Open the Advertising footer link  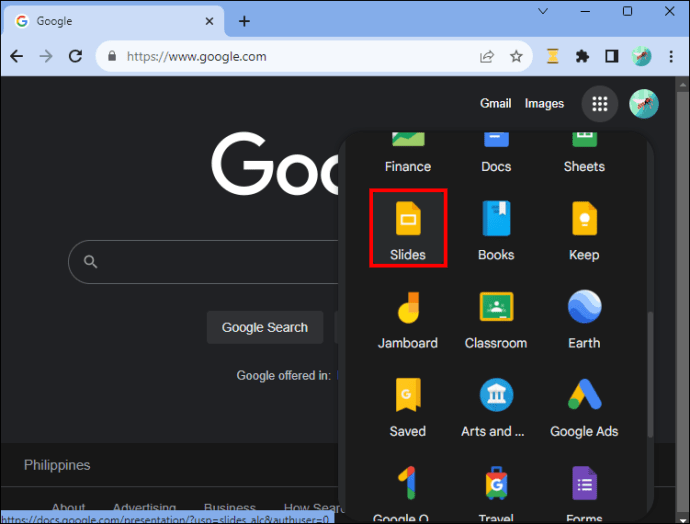click(144, 508)
